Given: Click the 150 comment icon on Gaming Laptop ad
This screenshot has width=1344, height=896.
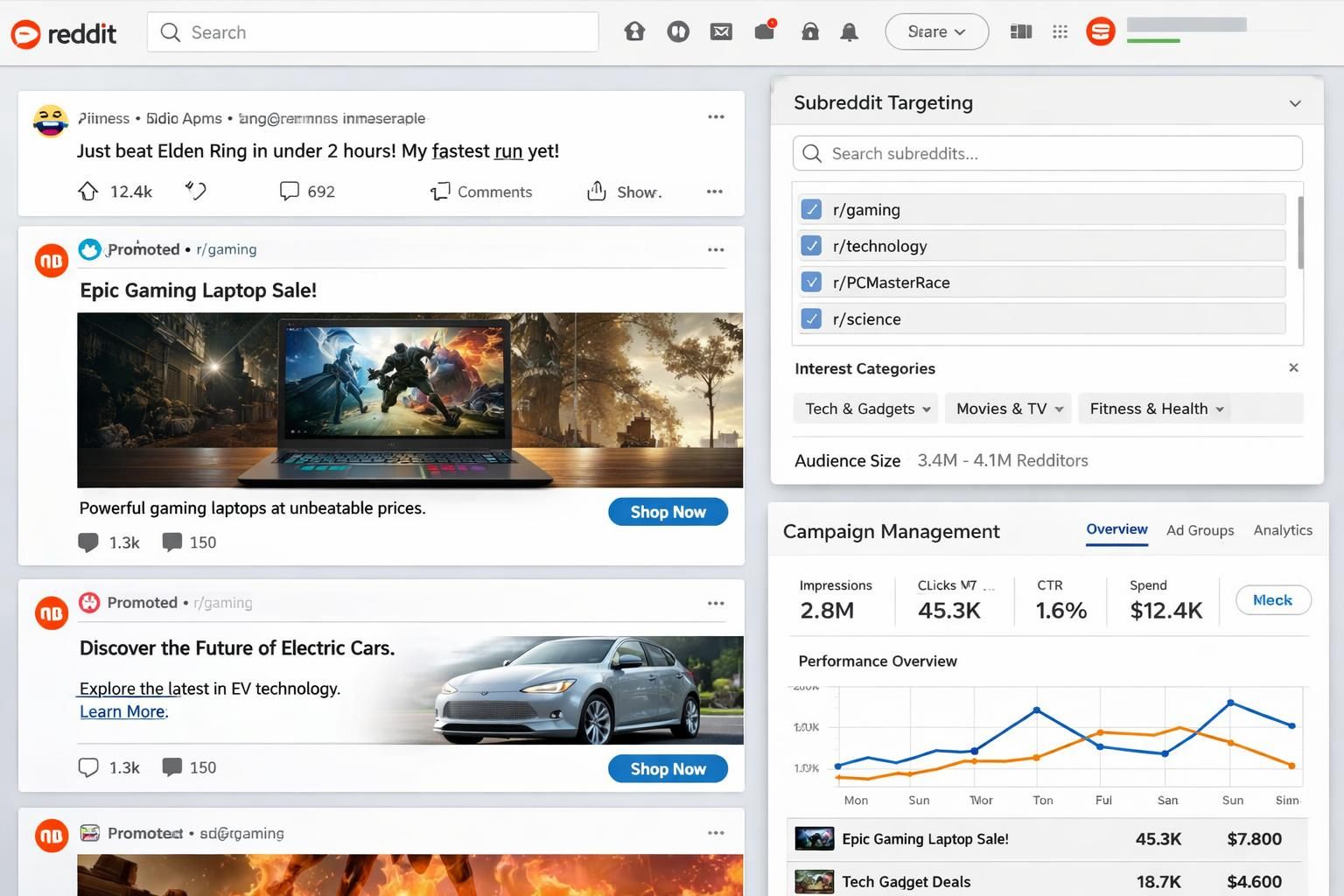Looking at the screenshot, I should click(172, 542).
